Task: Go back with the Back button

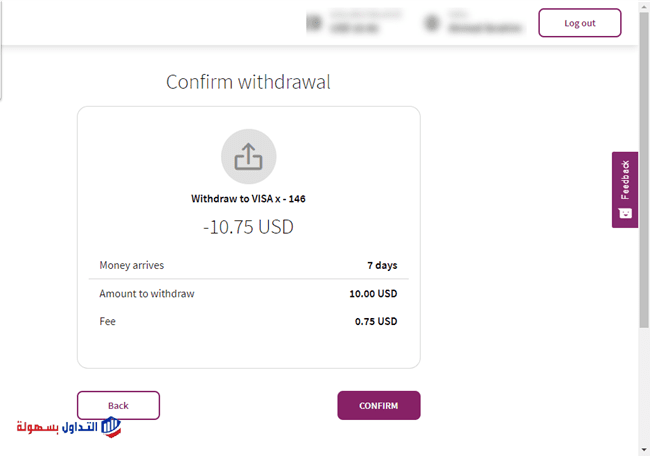Action: click(118, 405)
